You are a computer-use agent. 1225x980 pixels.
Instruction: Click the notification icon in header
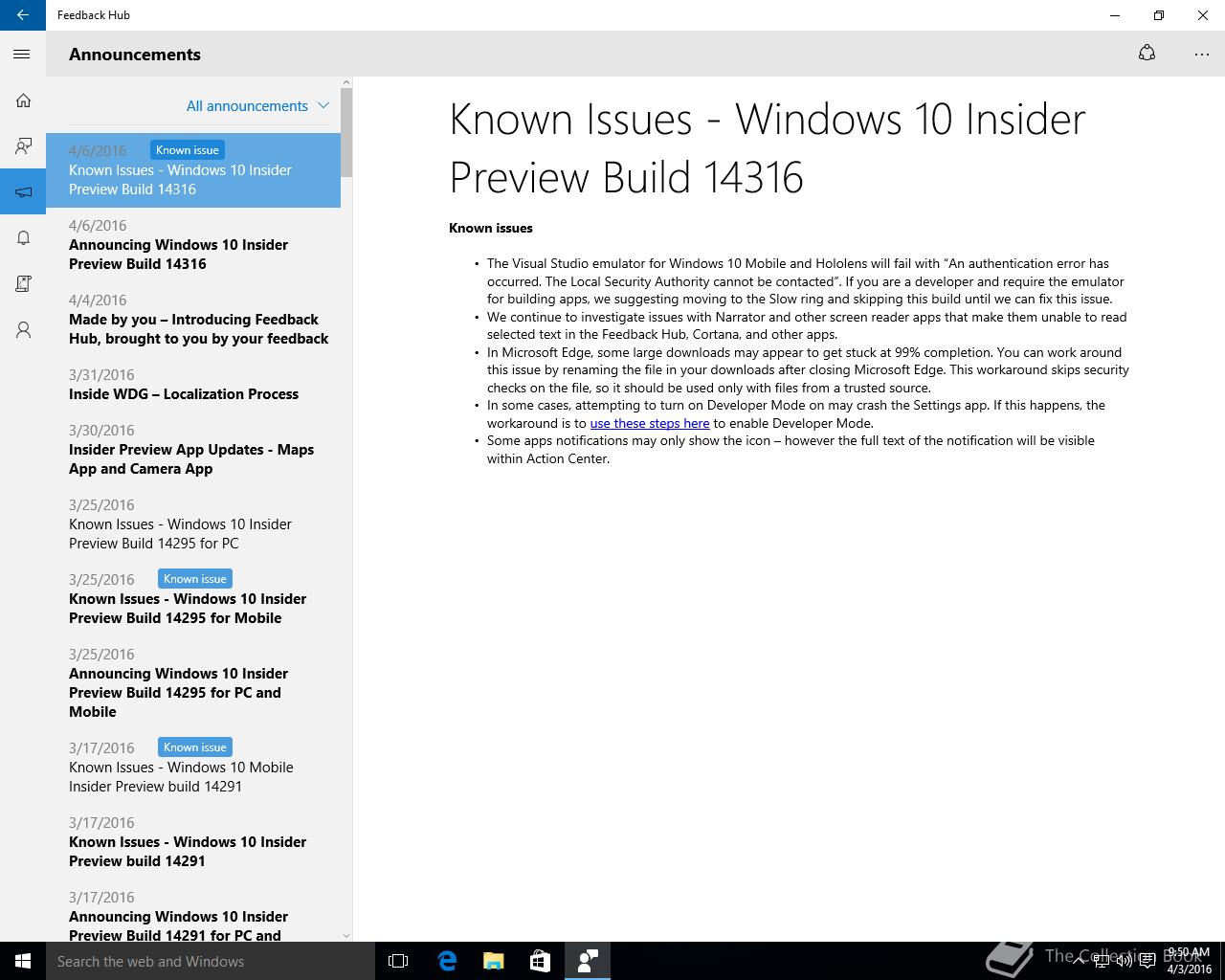(1147, 54)
